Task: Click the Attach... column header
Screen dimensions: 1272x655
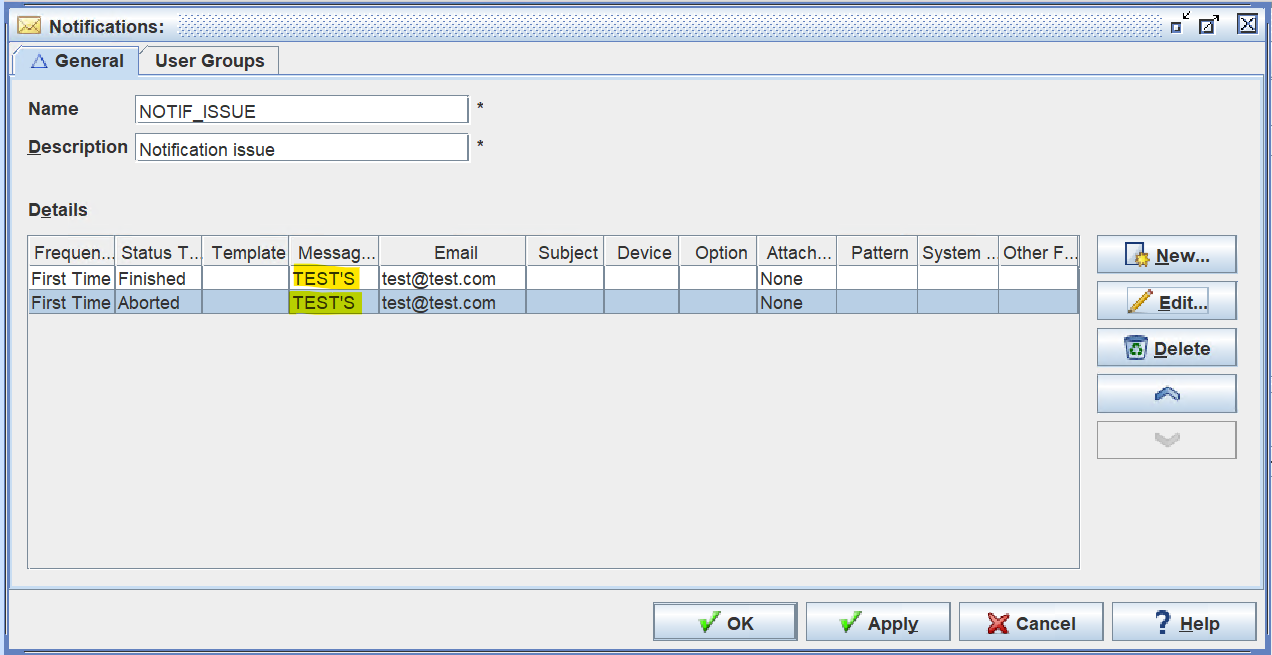Action: click(x=797, y=252)
